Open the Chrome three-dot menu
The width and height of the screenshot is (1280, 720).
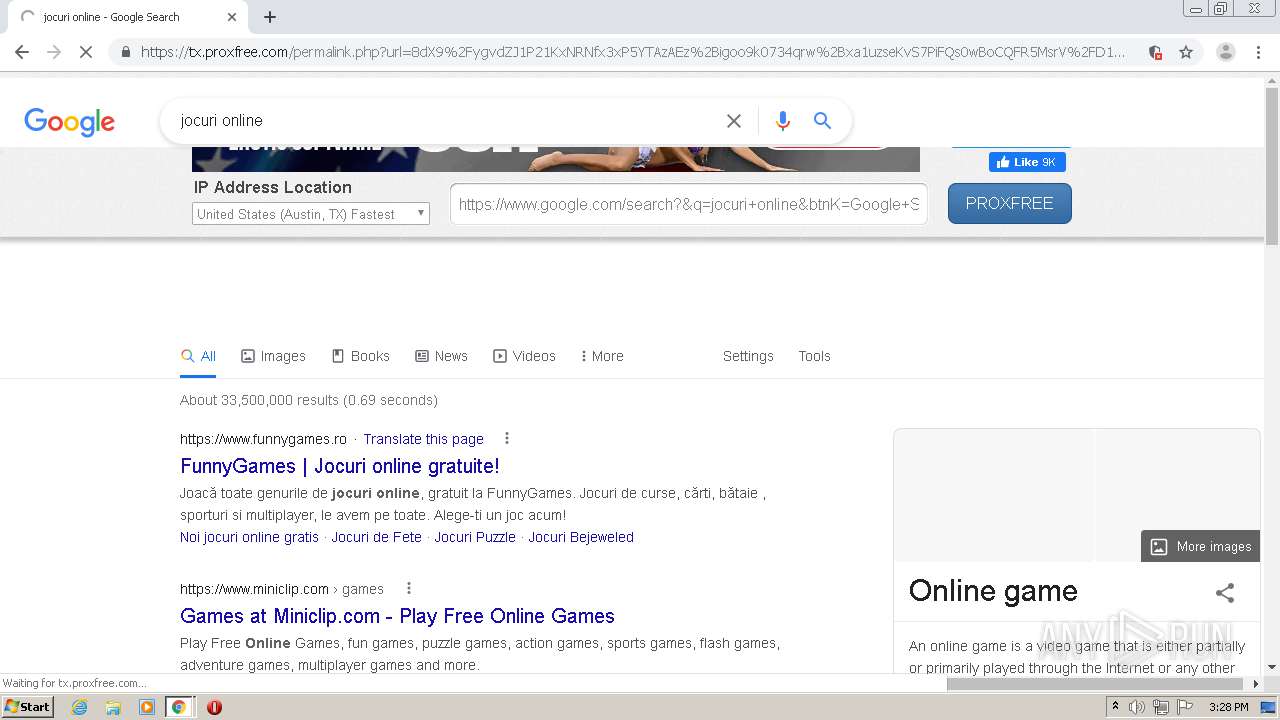[x=1259, y=52]
